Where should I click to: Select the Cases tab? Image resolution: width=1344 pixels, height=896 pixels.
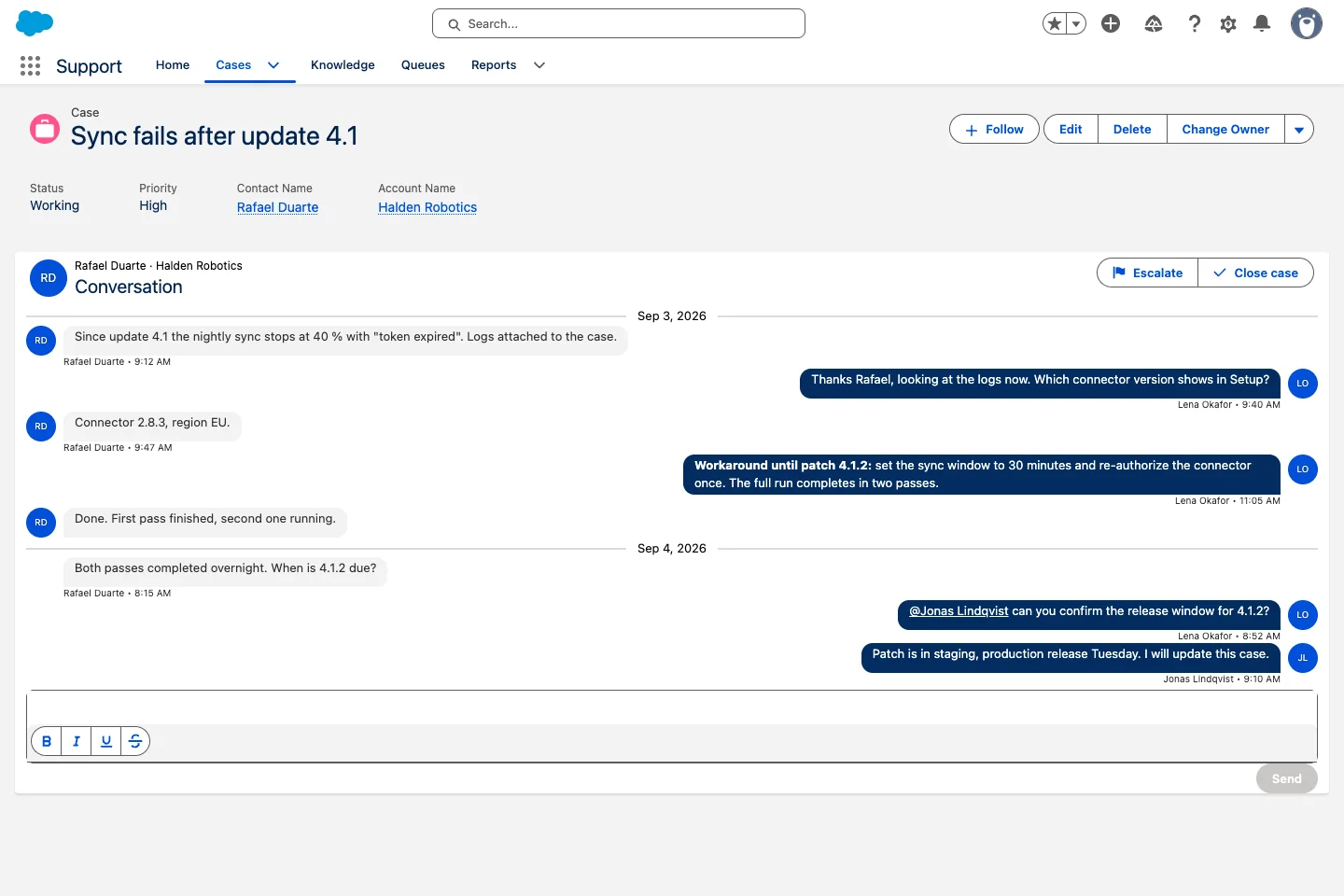coord(233,65)
